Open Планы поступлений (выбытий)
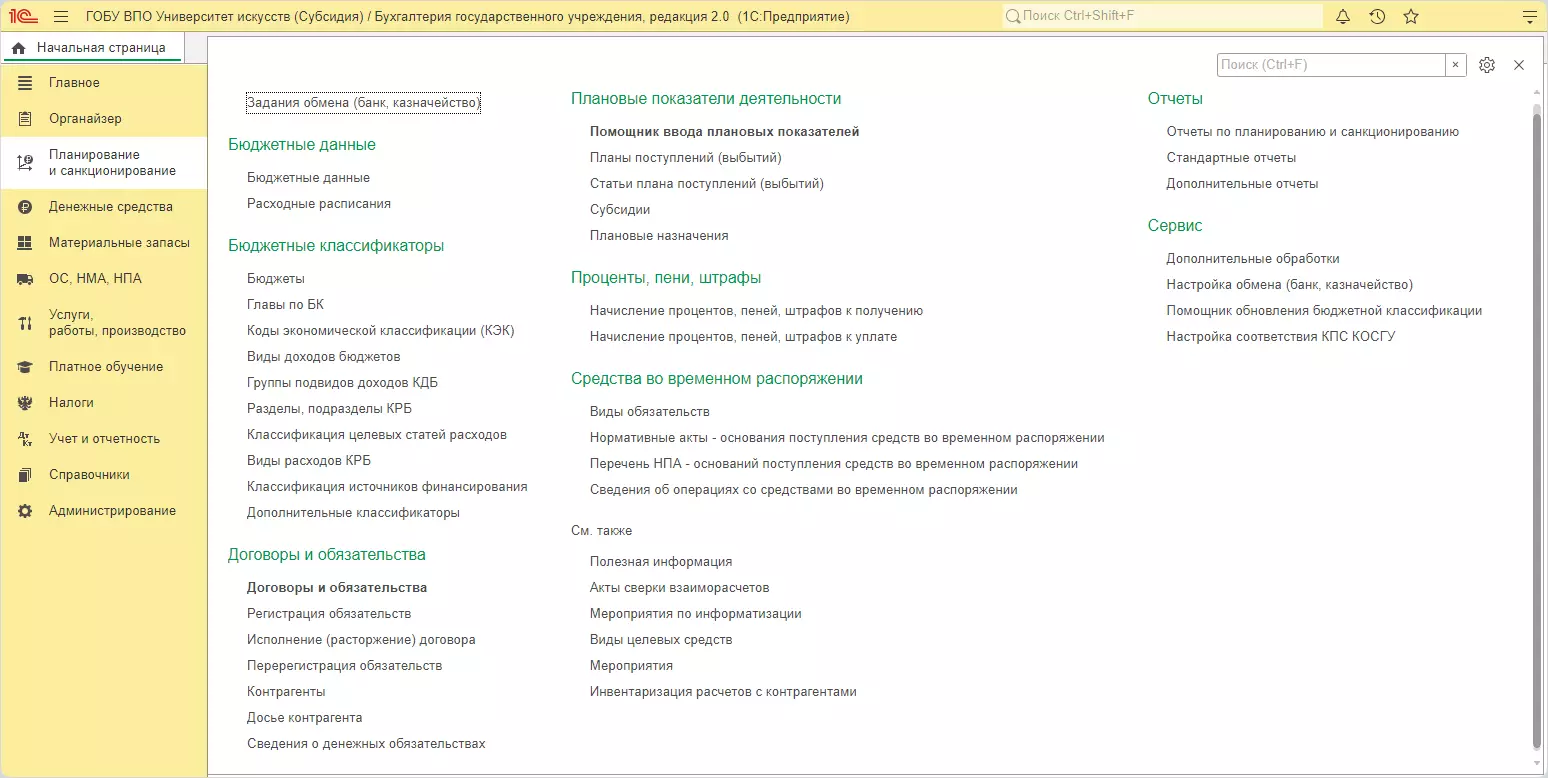The image size is (1548, 778). (x=686, y=158)
